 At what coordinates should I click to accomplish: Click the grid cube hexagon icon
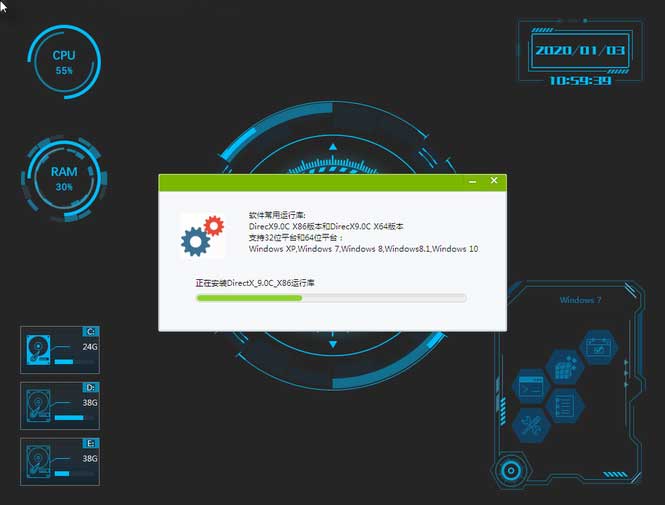(565, 367)
